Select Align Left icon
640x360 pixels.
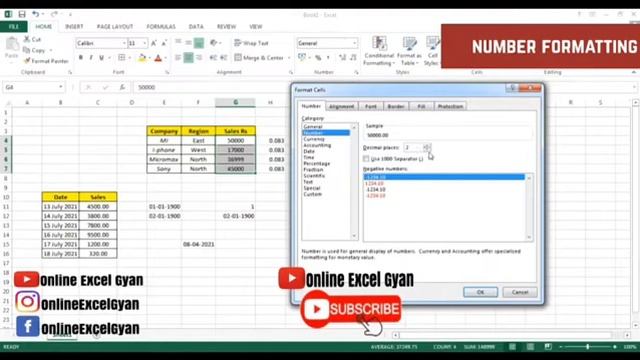(178, 58)
